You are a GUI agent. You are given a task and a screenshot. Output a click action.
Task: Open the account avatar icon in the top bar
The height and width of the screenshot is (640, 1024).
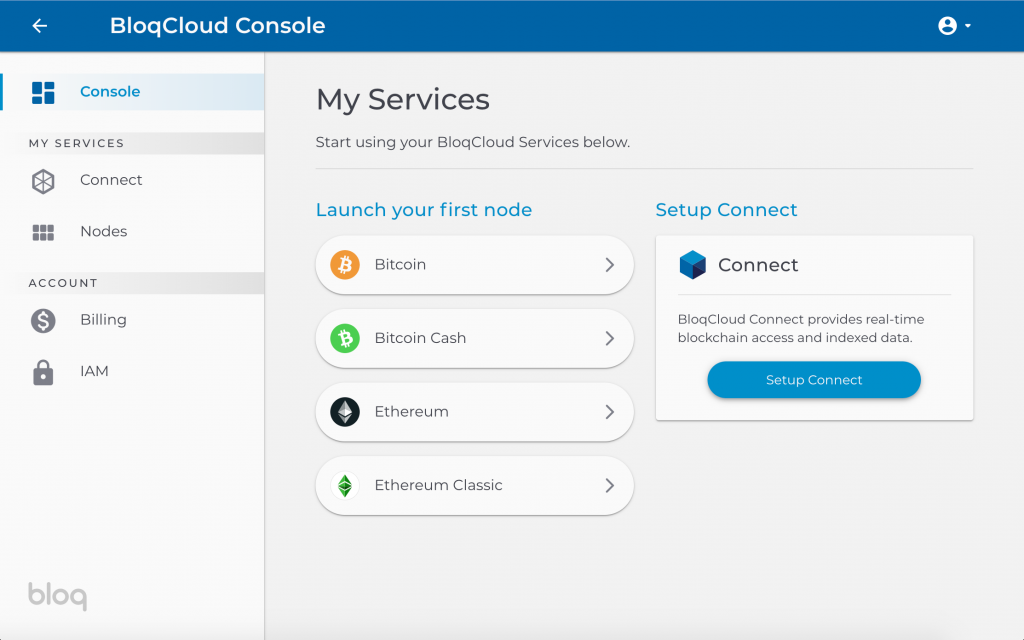point(946,25)
